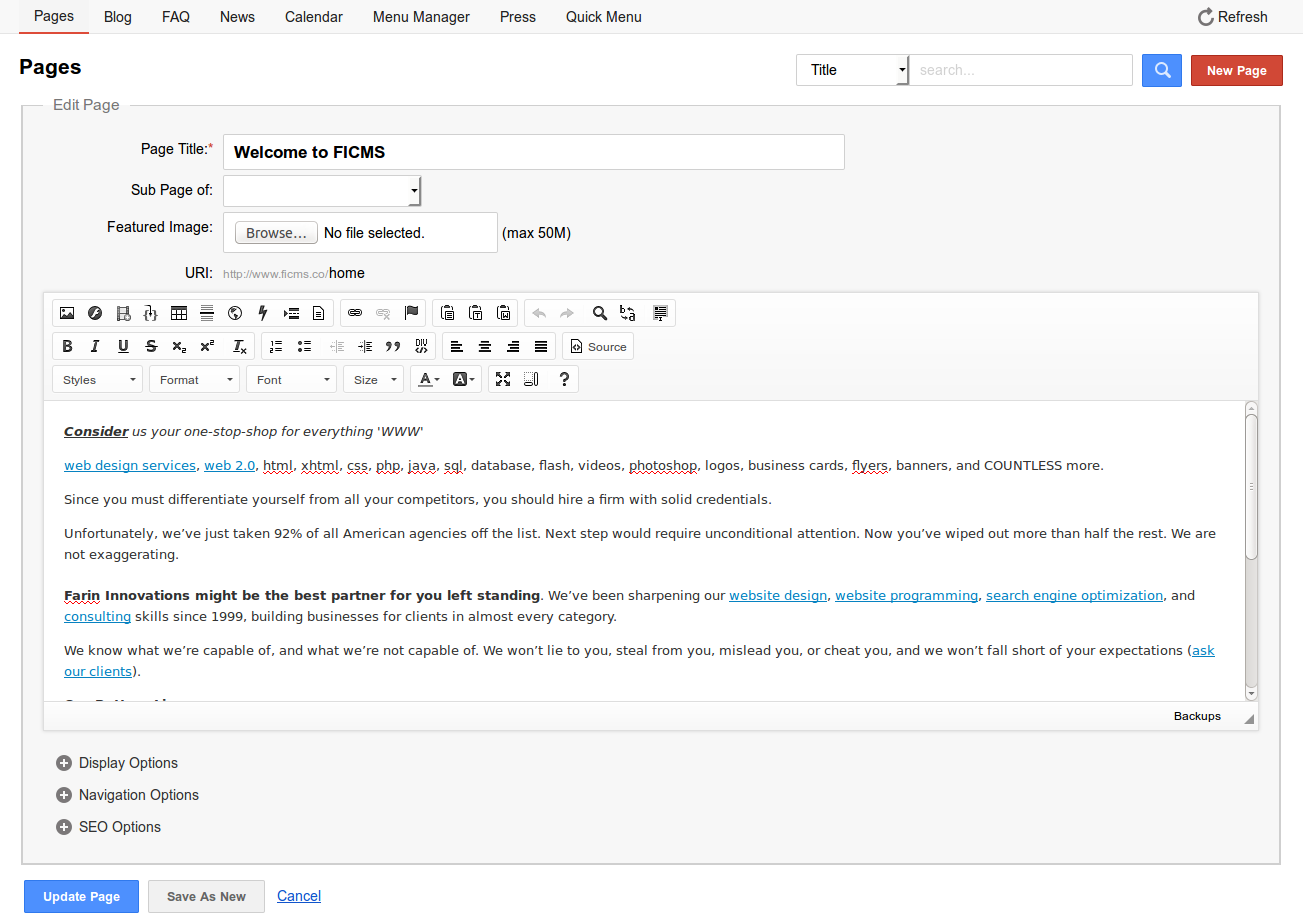Open the Sub Page of dropdown

click(x=322, y=191)
